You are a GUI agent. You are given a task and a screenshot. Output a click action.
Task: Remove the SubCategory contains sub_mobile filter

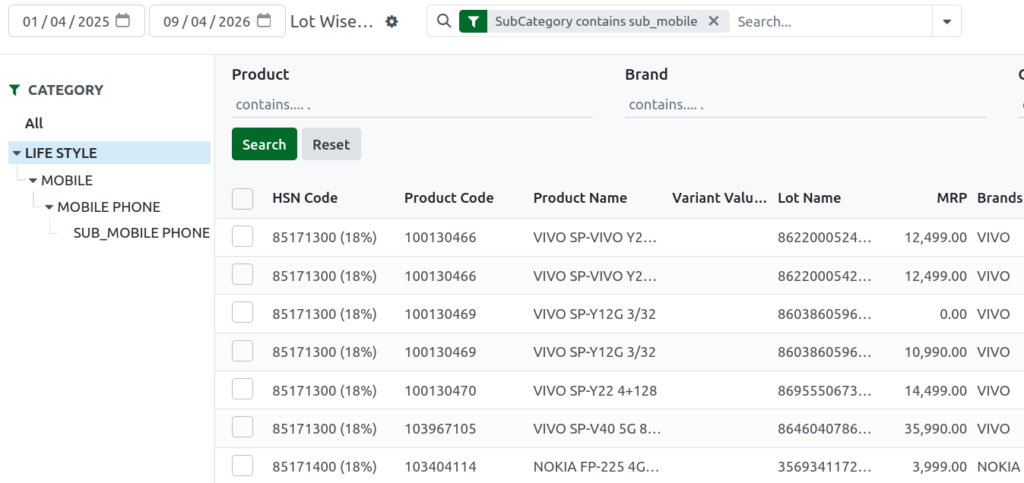[714, 21]
